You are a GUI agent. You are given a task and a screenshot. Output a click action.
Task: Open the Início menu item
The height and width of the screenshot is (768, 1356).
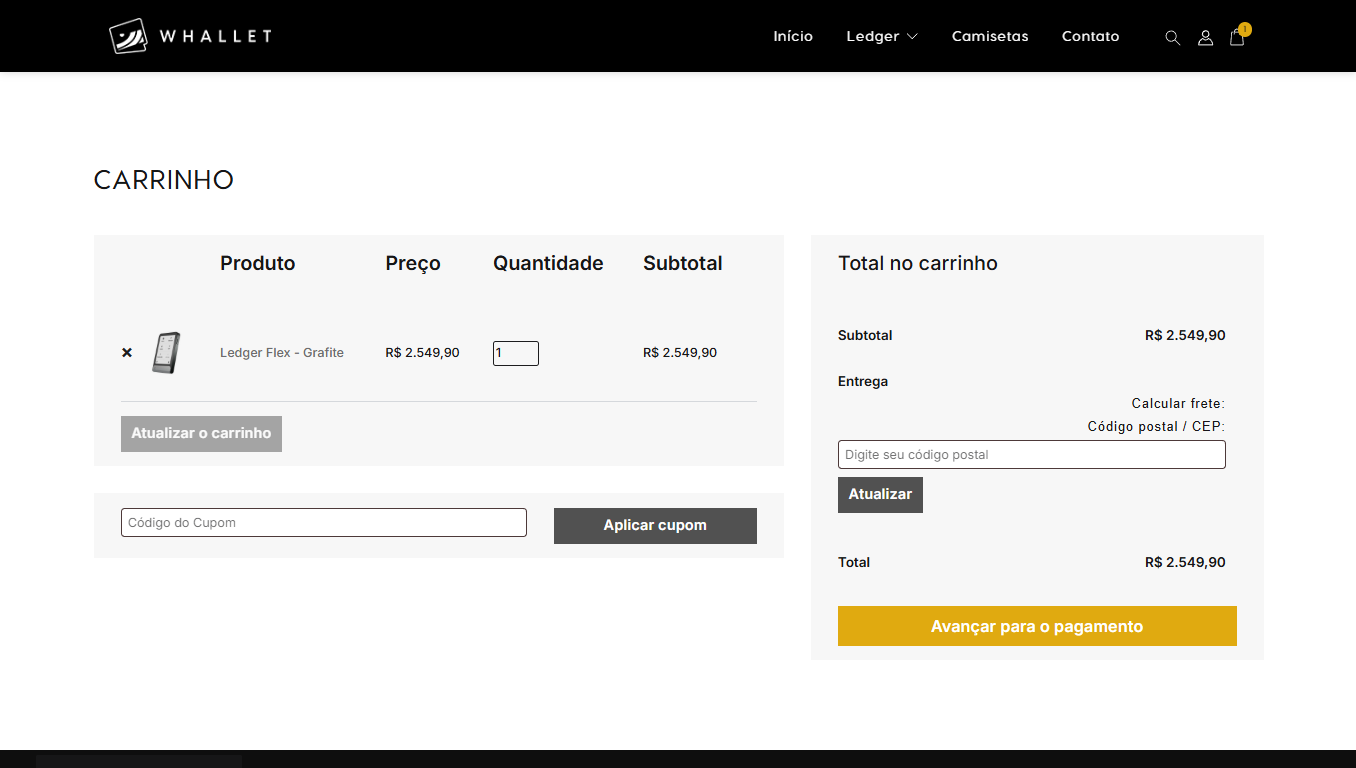[x=793, y=36]
